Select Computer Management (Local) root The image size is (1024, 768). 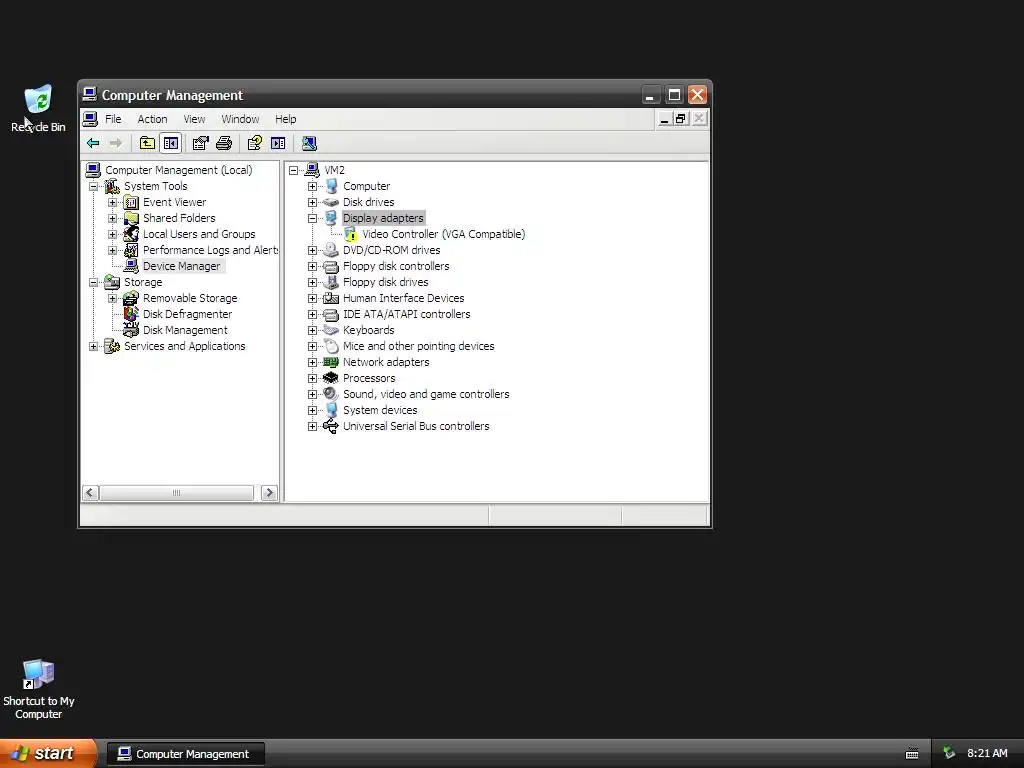tap(178, 170)
